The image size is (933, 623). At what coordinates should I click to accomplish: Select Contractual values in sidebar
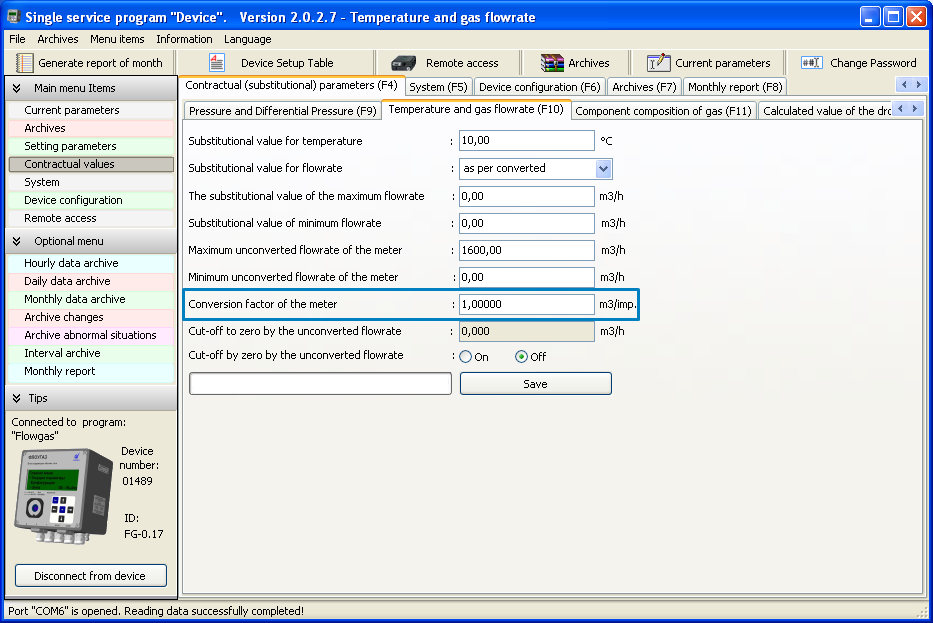point(91,164)
